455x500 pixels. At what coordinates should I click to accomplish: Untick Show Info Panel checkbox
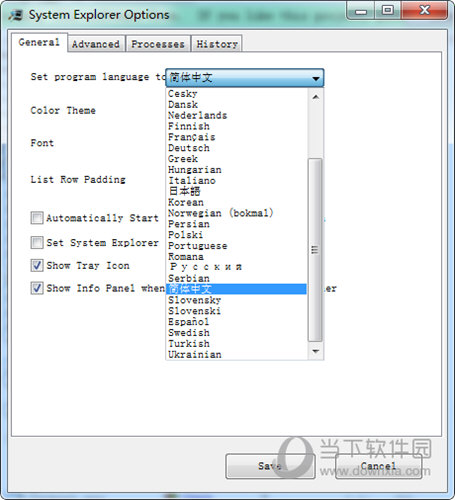[x=37, y=288]
